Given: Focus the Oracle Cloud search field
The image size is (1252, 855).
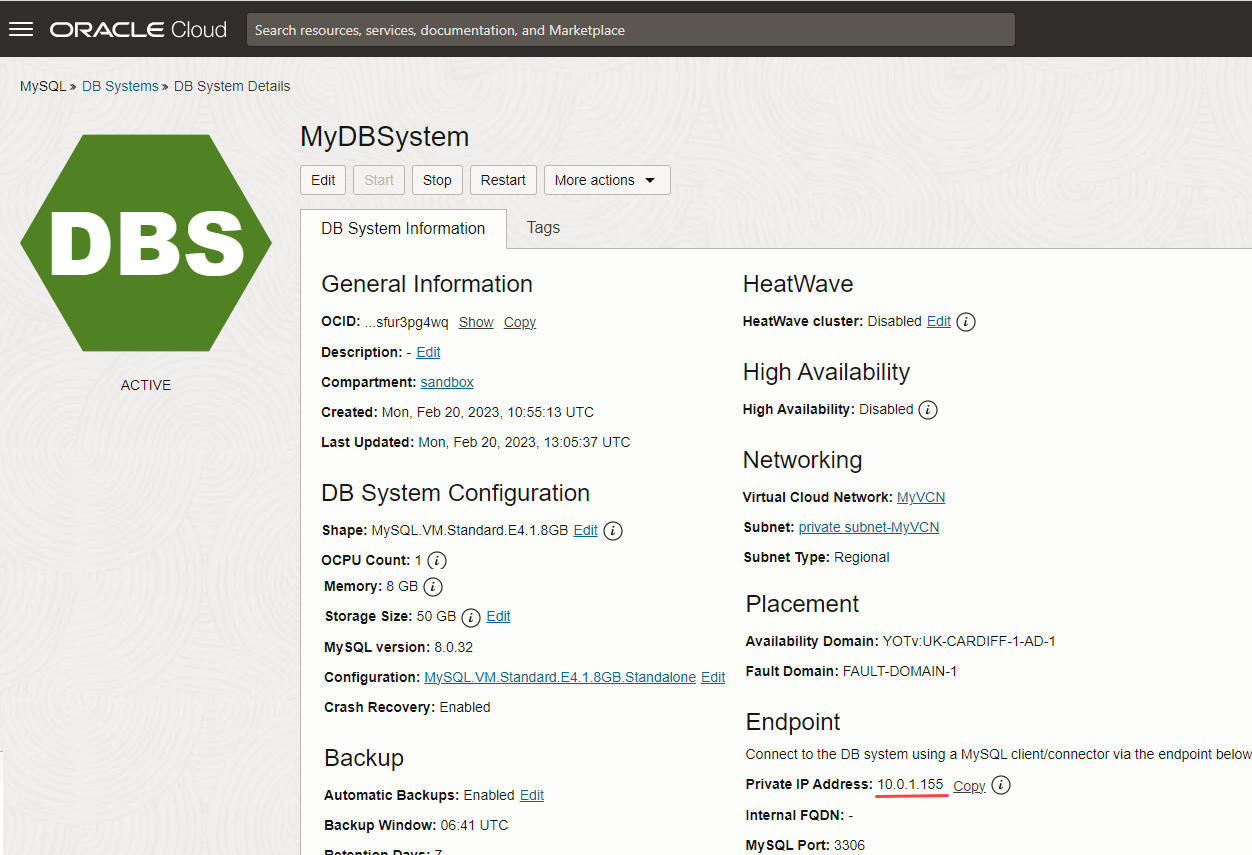Looking at the screenshot, I should 630,30.
